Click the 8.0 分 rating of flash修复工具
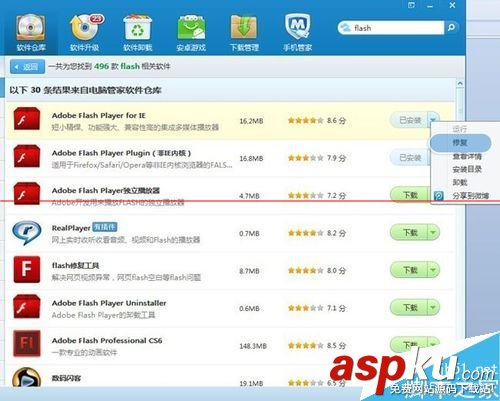500x401 pixels. click(x=317, y=270)
